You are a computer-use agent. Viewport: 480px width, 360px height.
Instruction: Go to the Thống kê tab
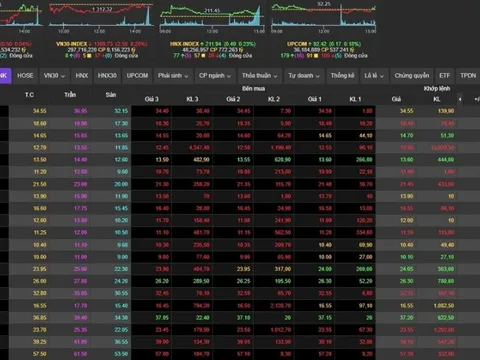click(x=342, y=76)
